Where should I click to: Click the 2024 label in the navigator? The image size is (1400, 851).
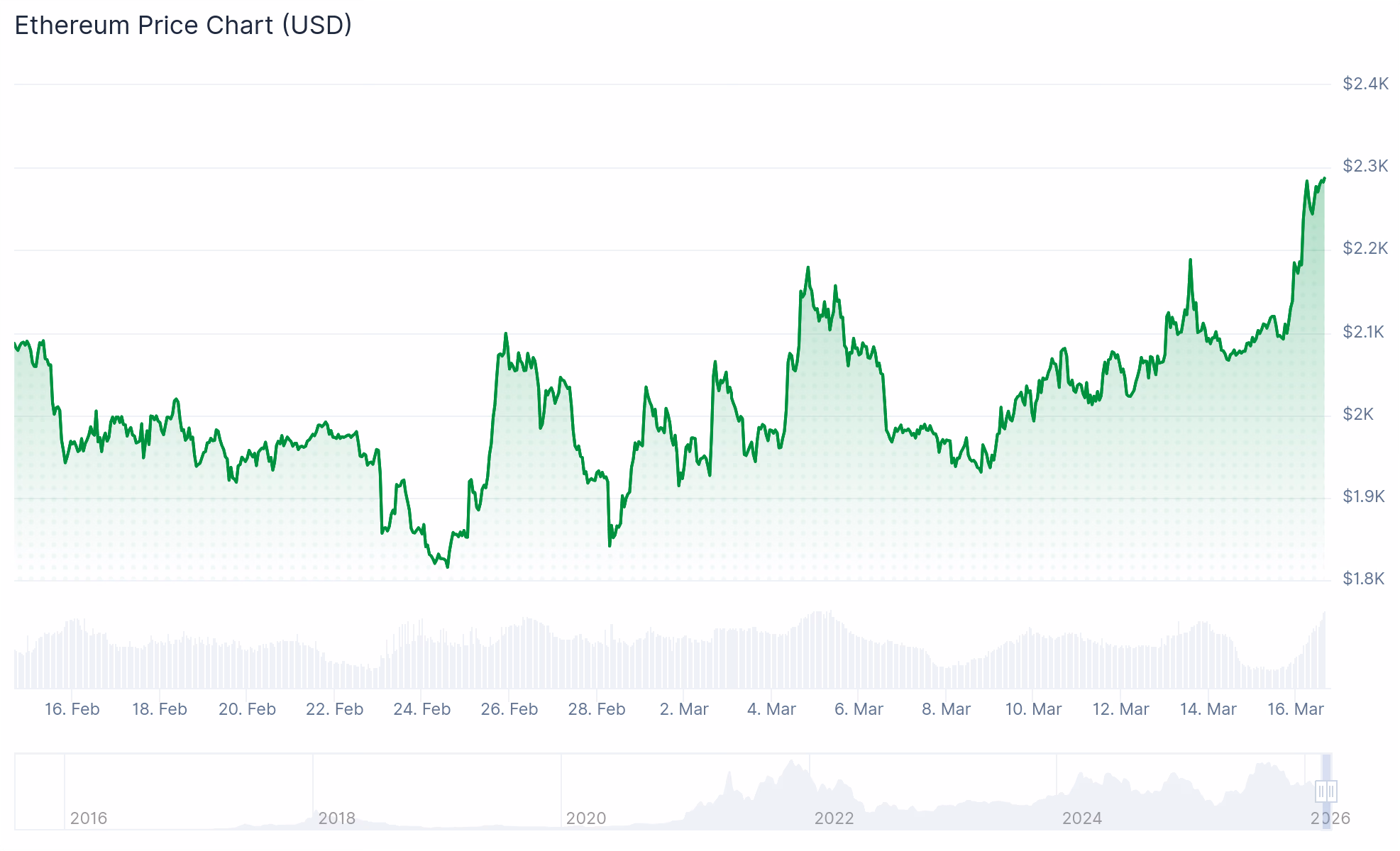[1081, 818]
